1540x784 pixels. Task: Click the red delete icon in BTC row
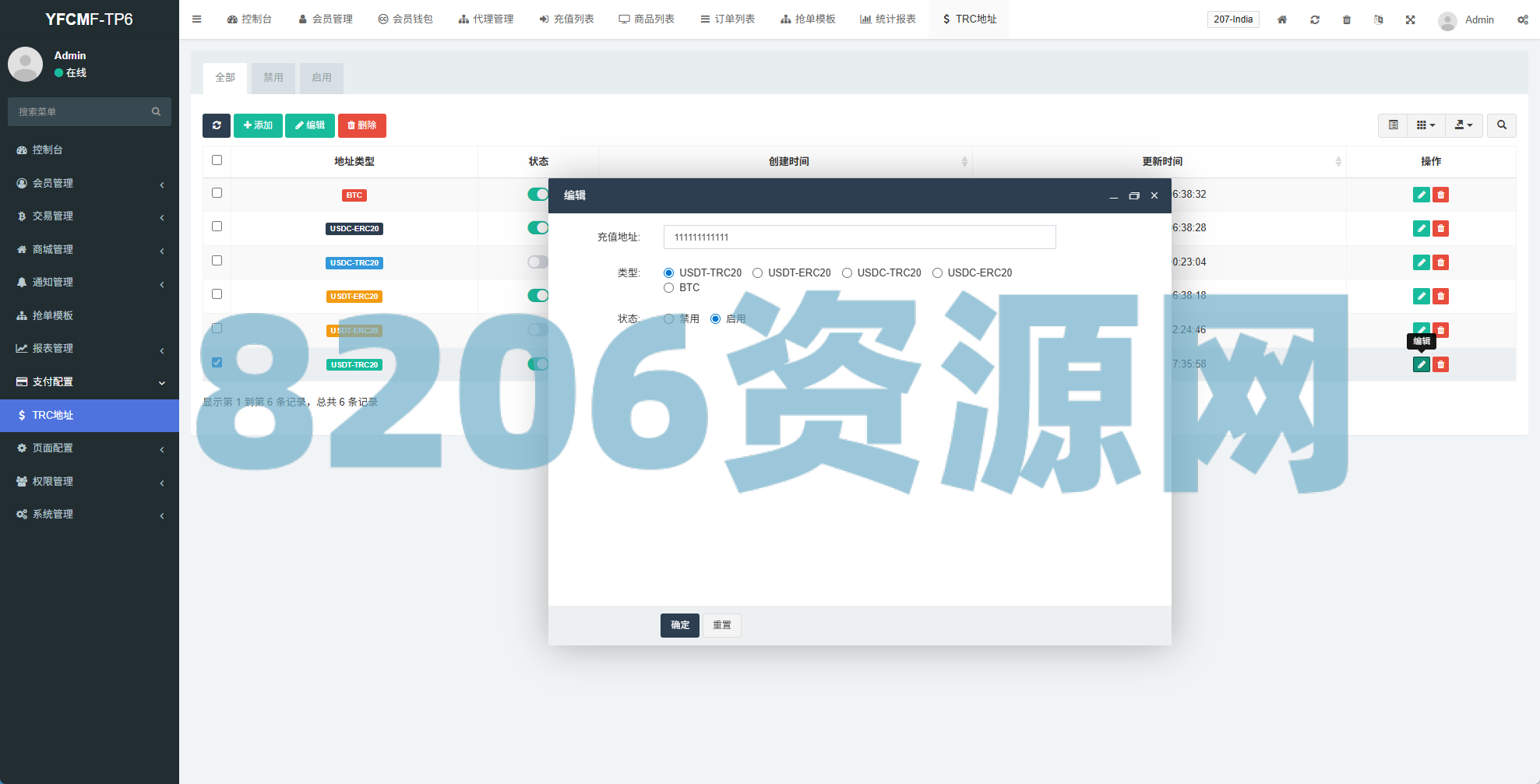pyautogui.click(x=1441, y=195)
